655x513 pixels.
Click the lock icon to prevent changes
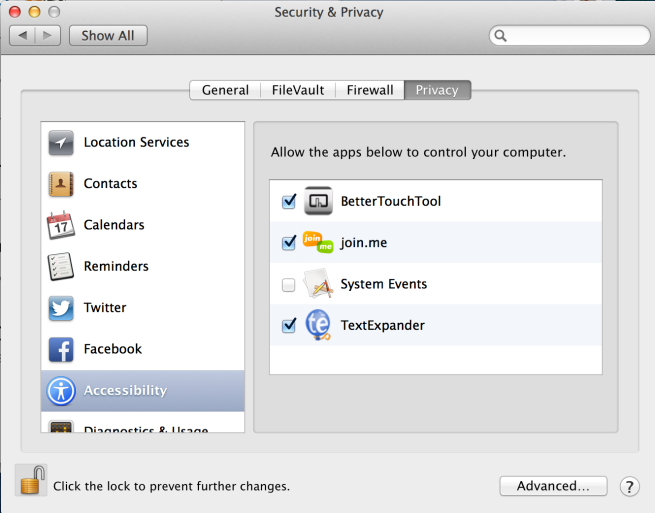[32, 481]
